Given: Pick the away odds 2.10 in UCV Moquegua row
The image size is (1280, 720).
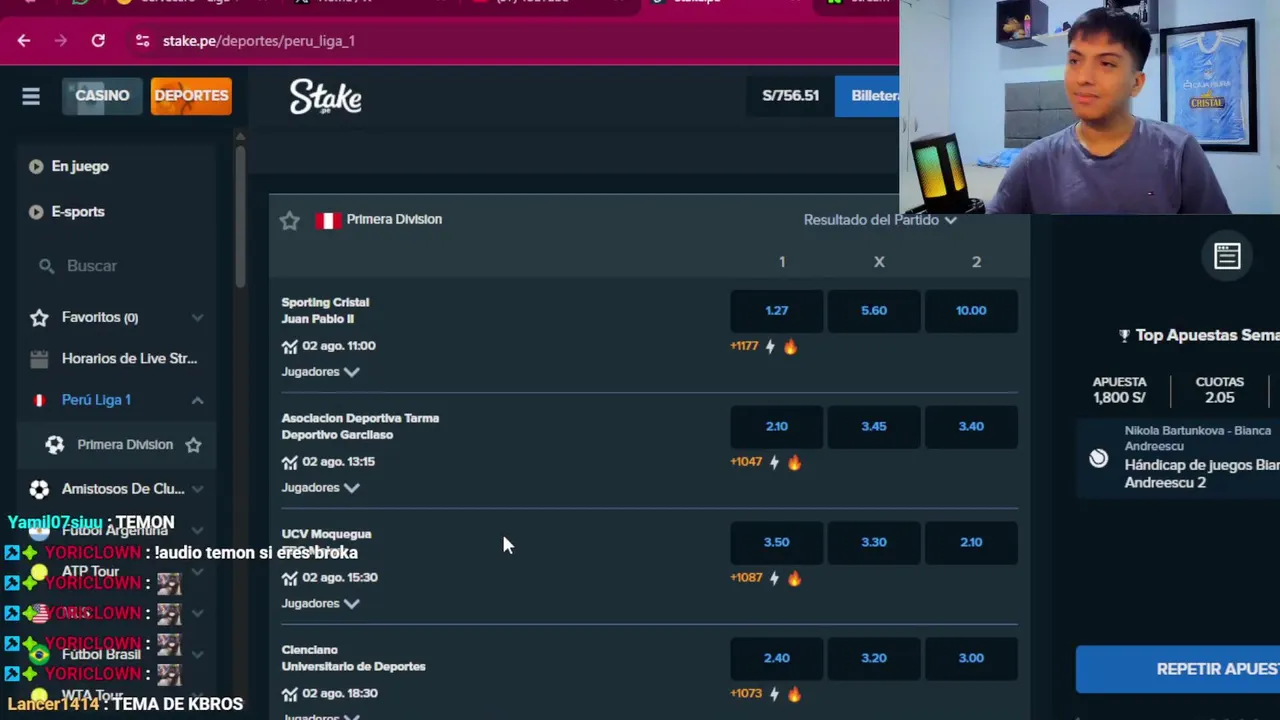Looking at the screenshot, I should pos(971,543).
